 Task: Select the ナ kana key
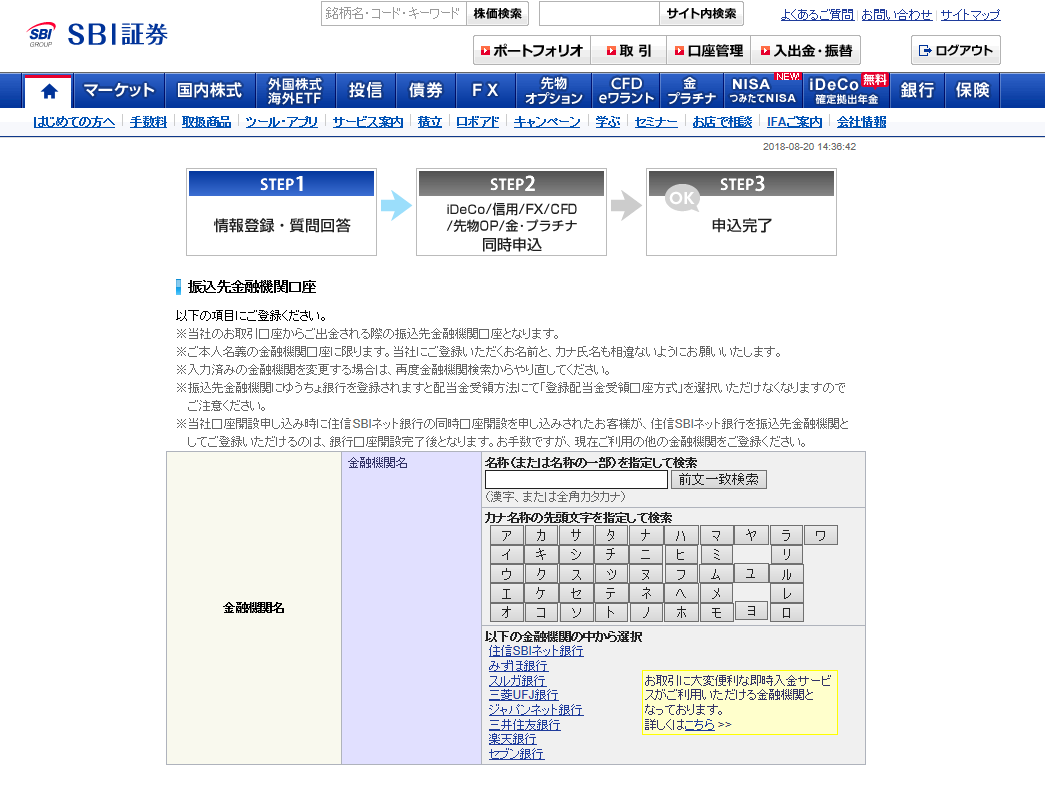click(646, 535)
